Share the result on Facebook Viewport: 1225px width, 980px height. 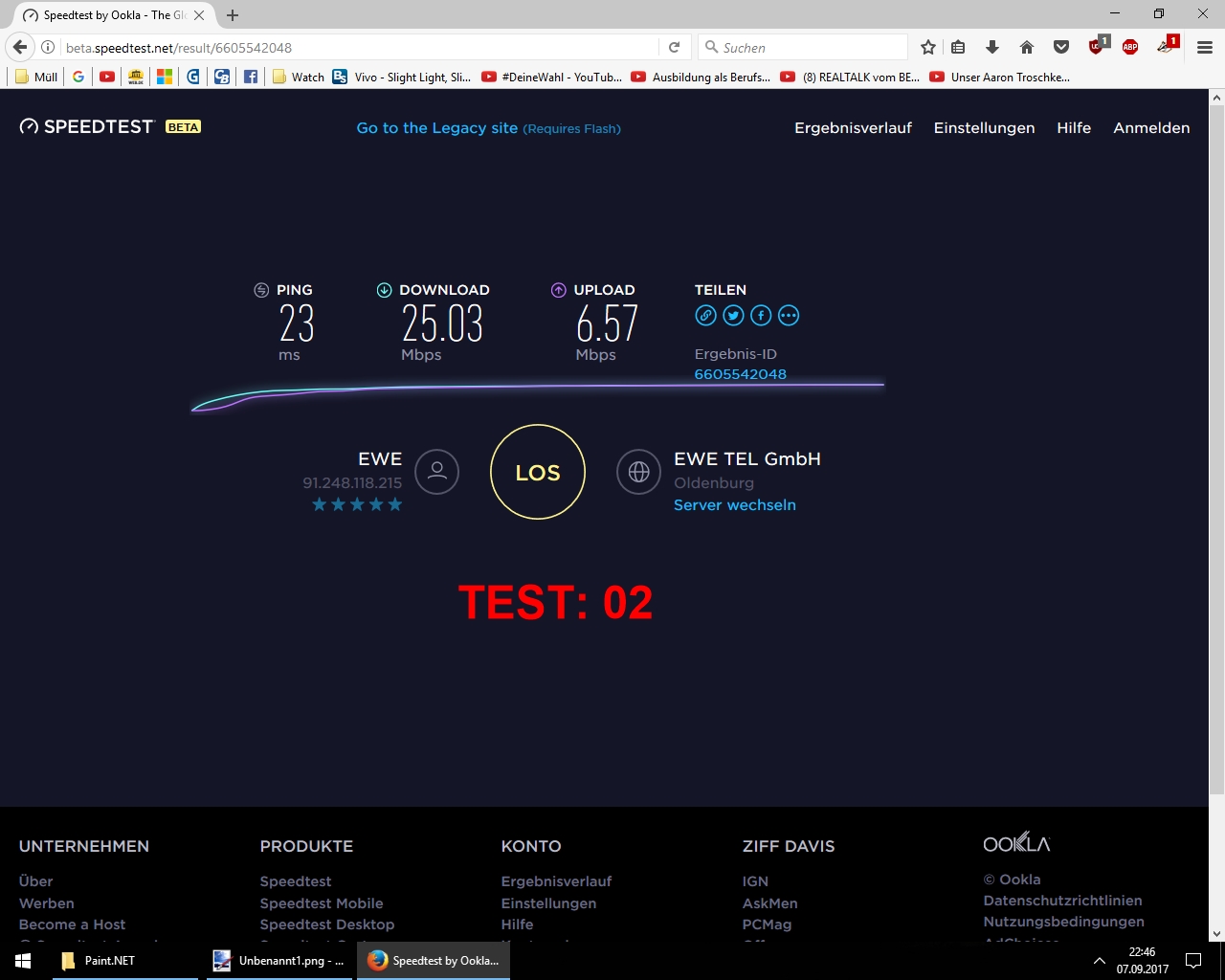(x=761, y=315)
